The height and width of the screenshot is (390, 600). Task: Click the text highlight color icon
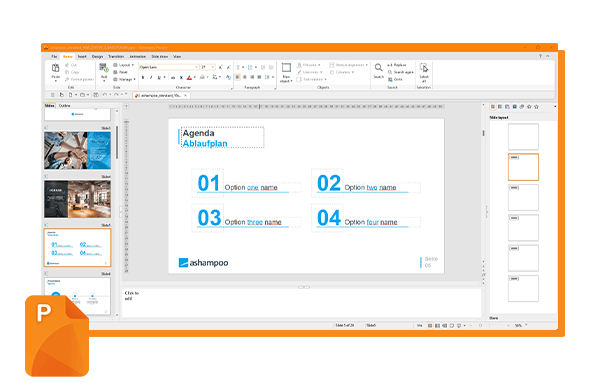(202, 77)
